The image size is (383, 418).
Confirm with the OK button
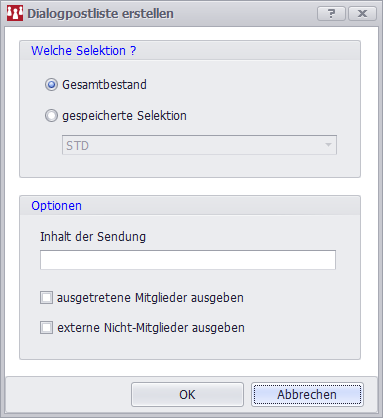coord(187,395)
